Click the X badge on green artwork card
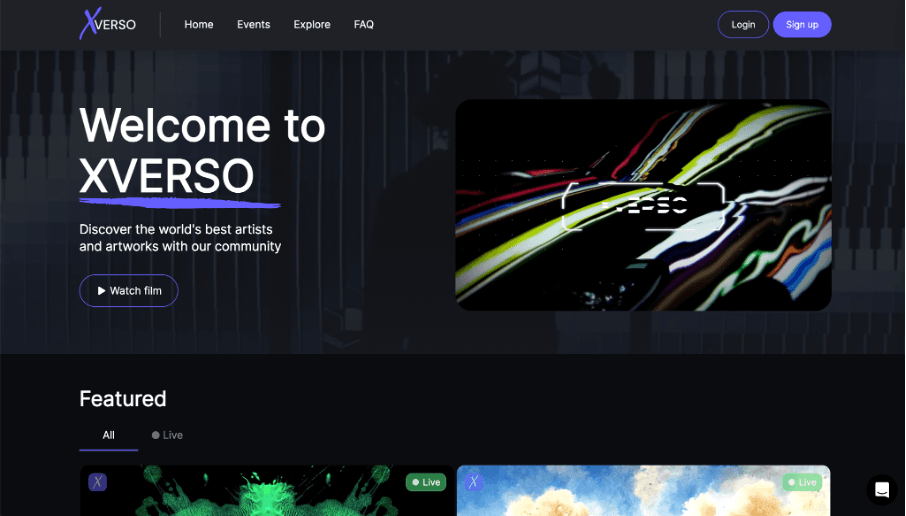906x516 pixels. [x=98, y=482]
